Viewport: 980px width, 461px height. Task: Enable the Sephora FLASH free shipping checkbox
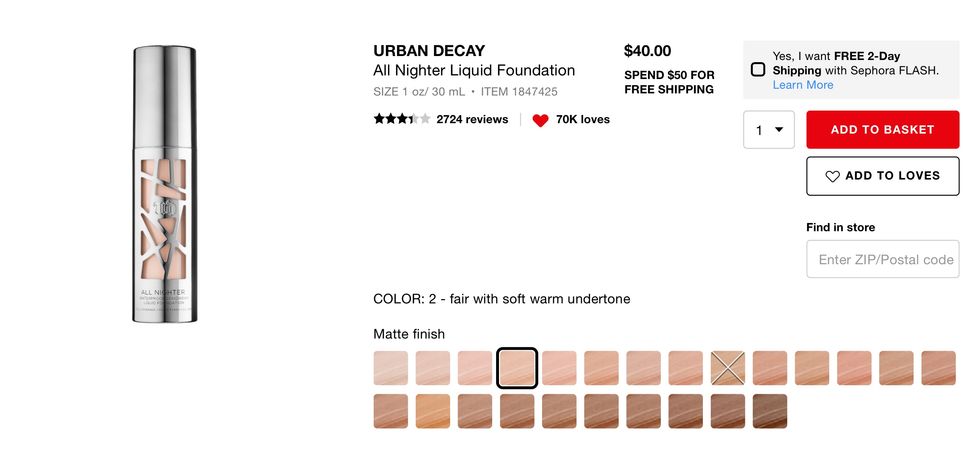coord(758,69)
